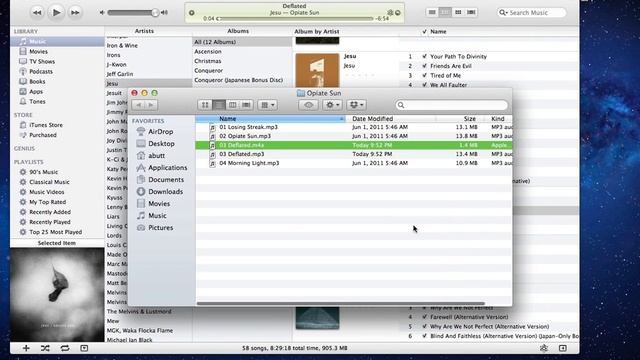Image resolution: width=640 pixels, height=360 pixels.
Task: Click the iTunes play button
Action: click(x=56, y=13)
